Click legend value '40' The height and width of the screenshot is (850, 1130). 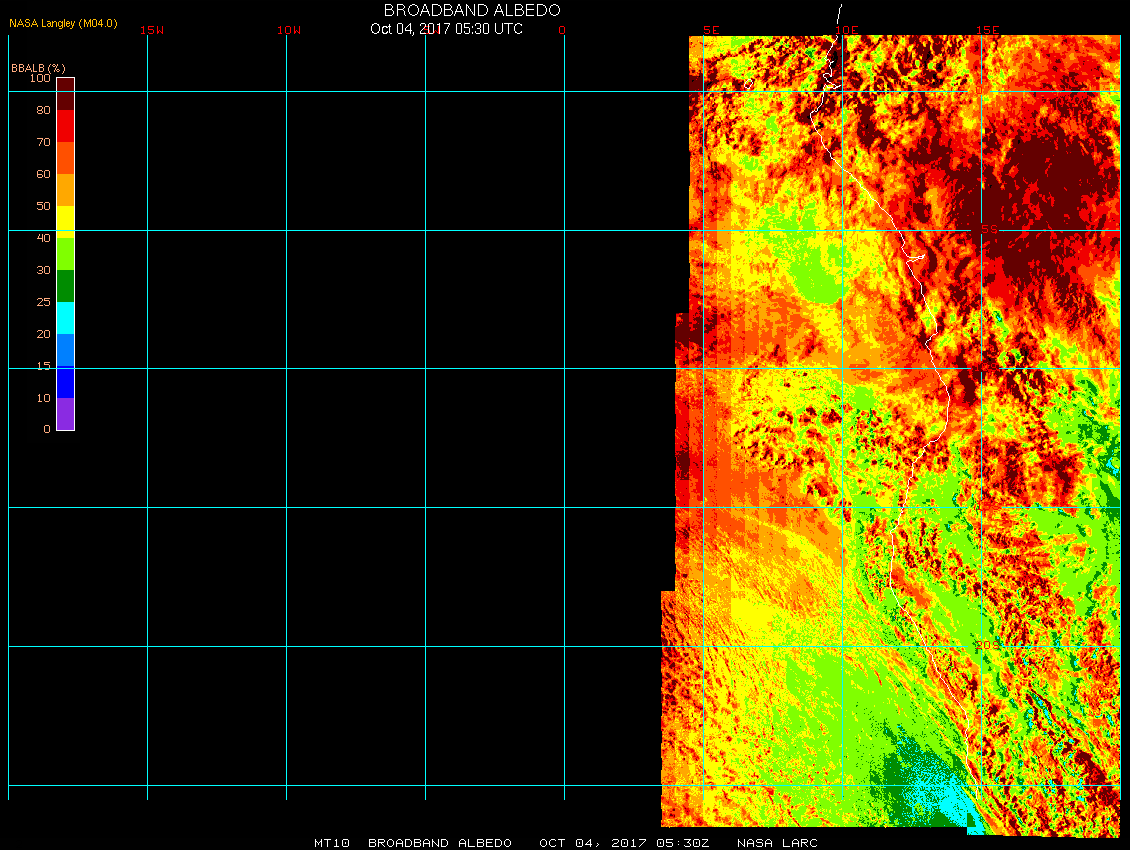(x=43, y=238)
